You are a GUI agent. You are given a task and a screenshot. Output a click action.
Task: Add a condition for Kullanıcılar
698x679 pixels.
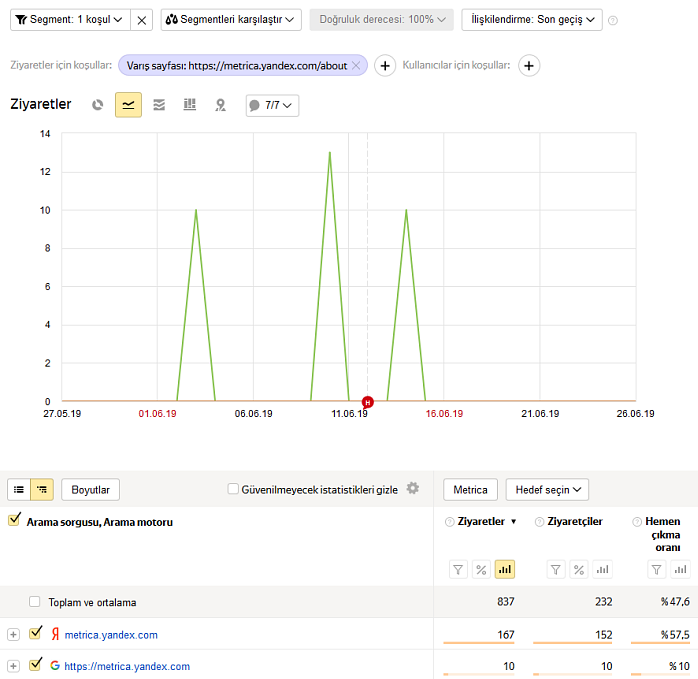click(528, 66)
